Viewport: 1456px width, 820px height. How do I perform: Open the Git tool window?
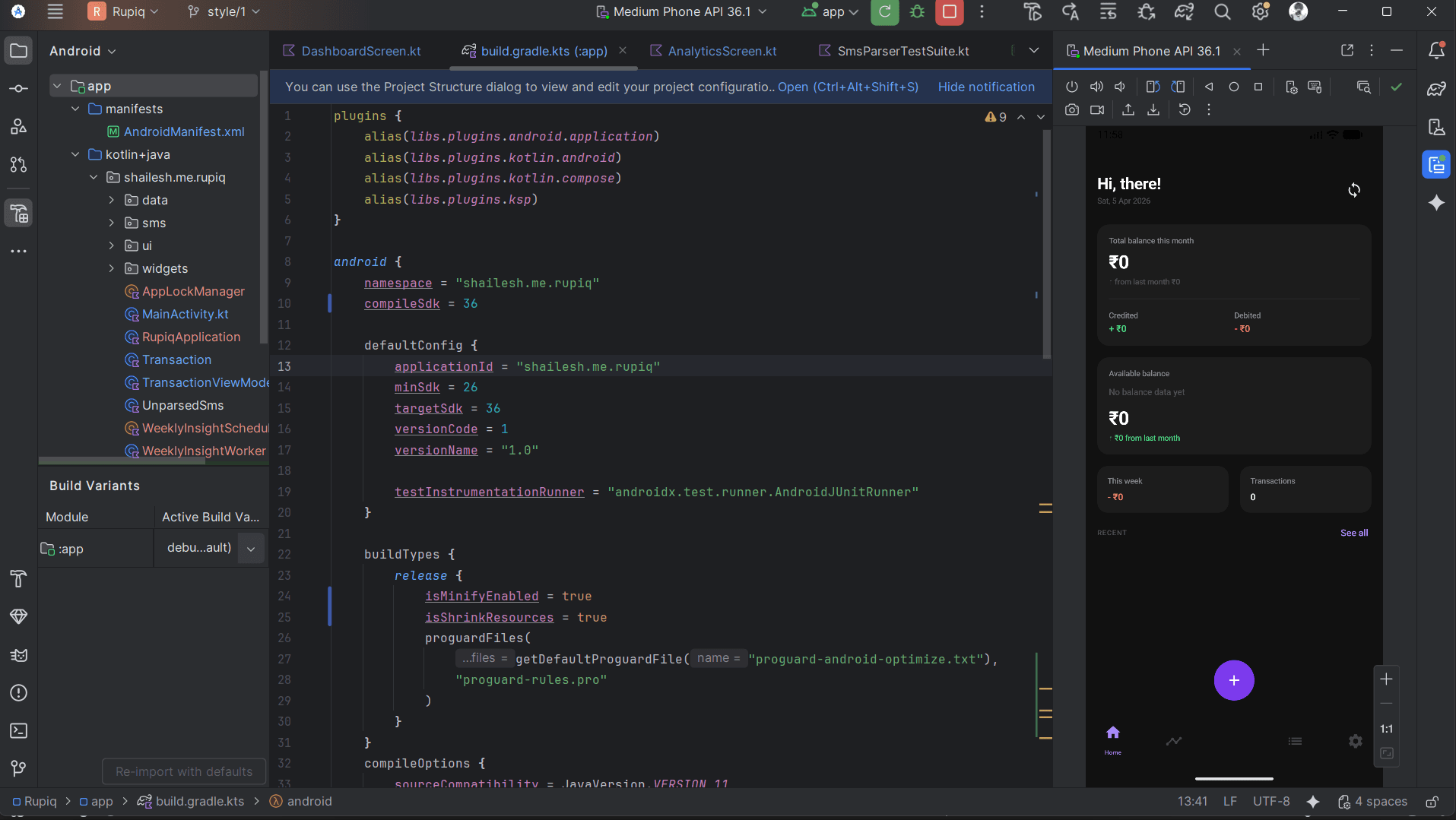[19, 769]
